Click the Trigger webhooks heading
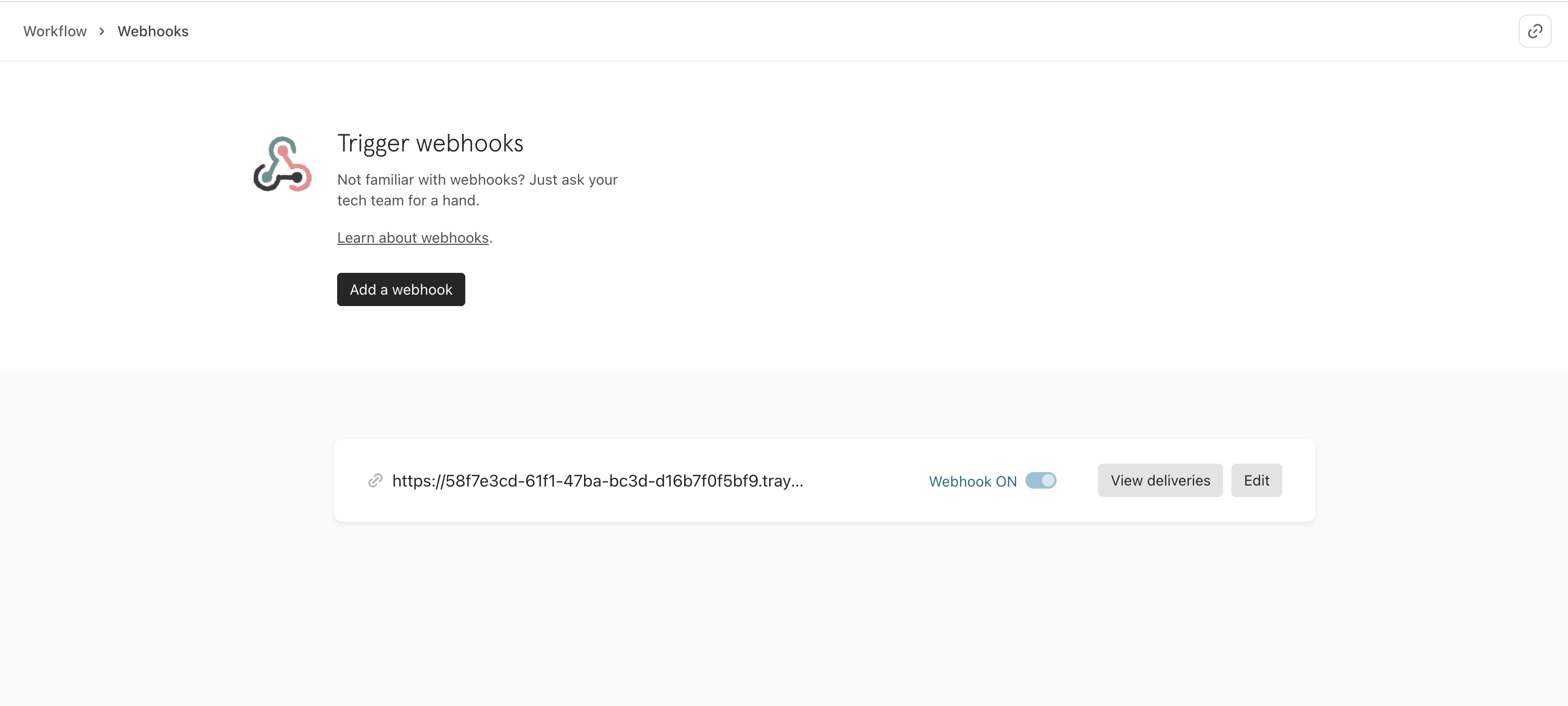The height and width of the screenshot is (706, 1568). (430, 144)
